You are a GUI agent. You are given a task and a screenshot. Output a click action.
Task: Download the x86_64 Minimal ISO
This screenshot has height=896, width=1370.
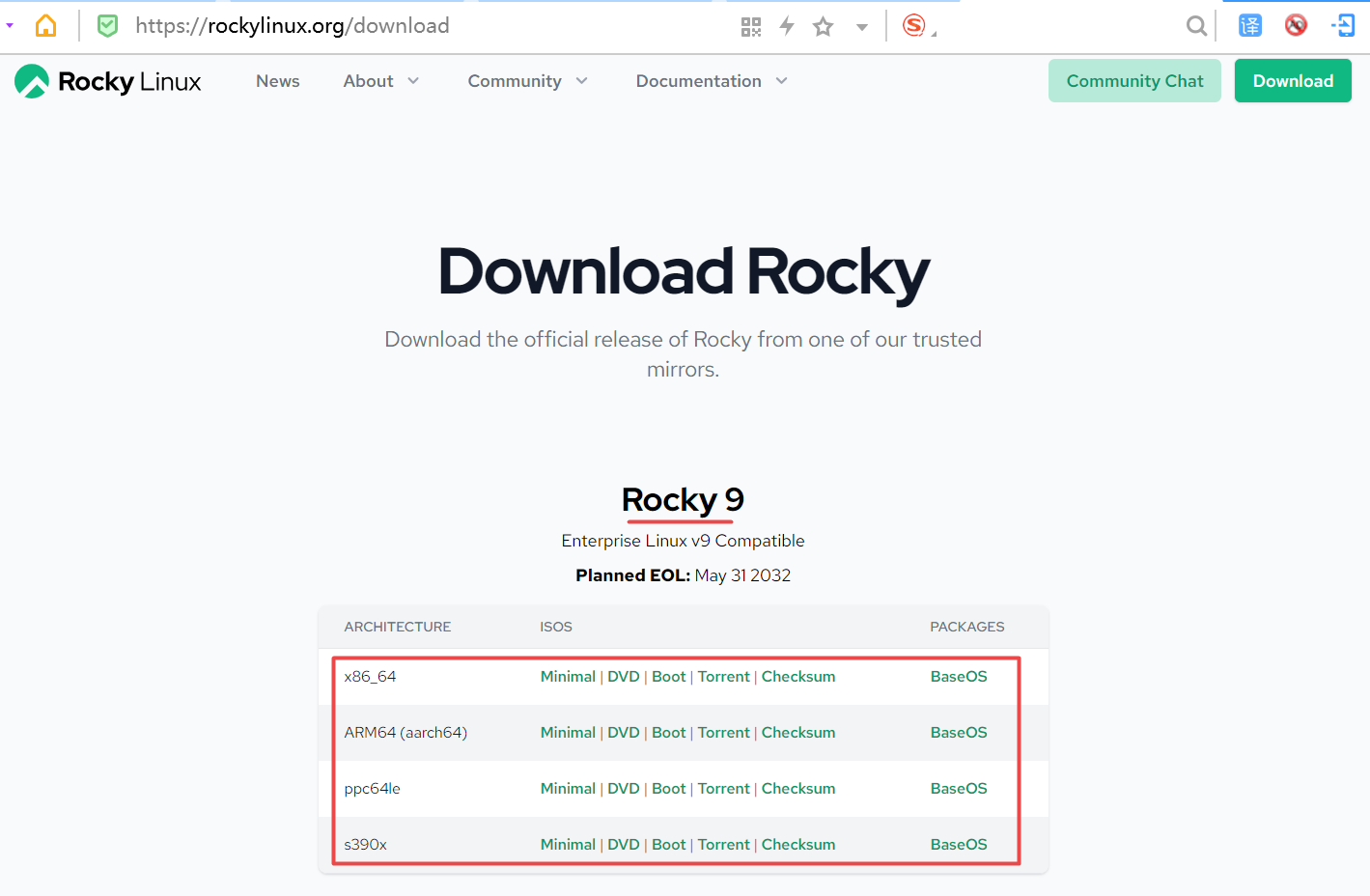[x=568, y=677]
